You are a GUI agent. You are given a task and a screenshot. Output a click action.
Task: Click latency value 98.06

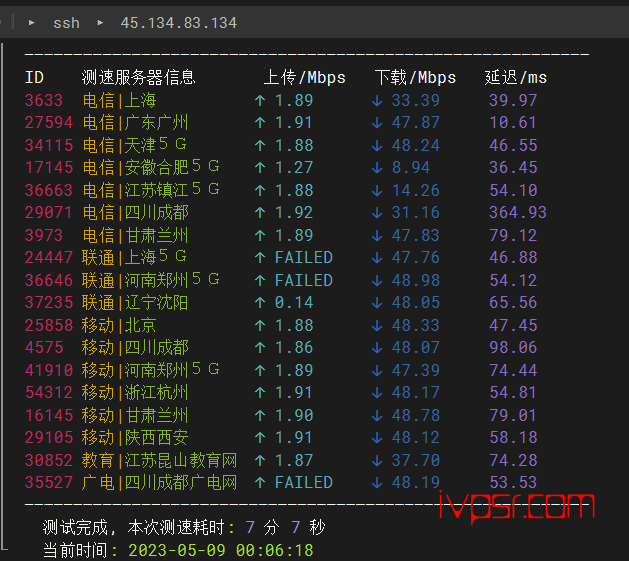pos(513,347)
